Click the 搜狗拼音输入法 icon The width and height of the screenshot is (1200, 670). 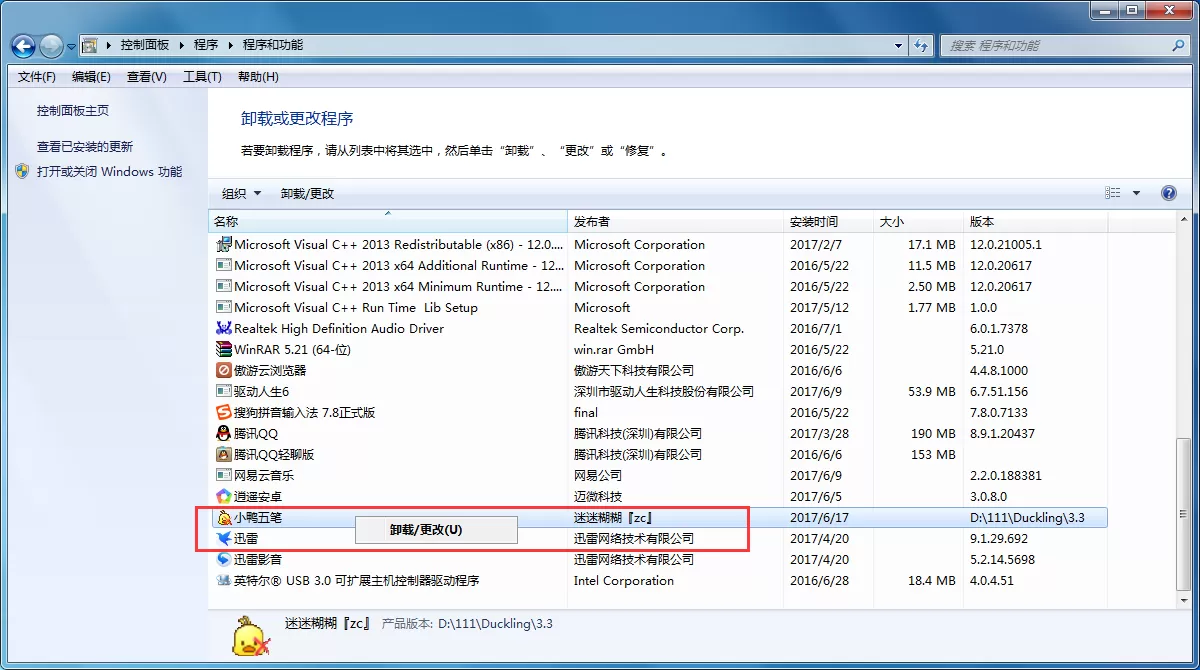224,413
